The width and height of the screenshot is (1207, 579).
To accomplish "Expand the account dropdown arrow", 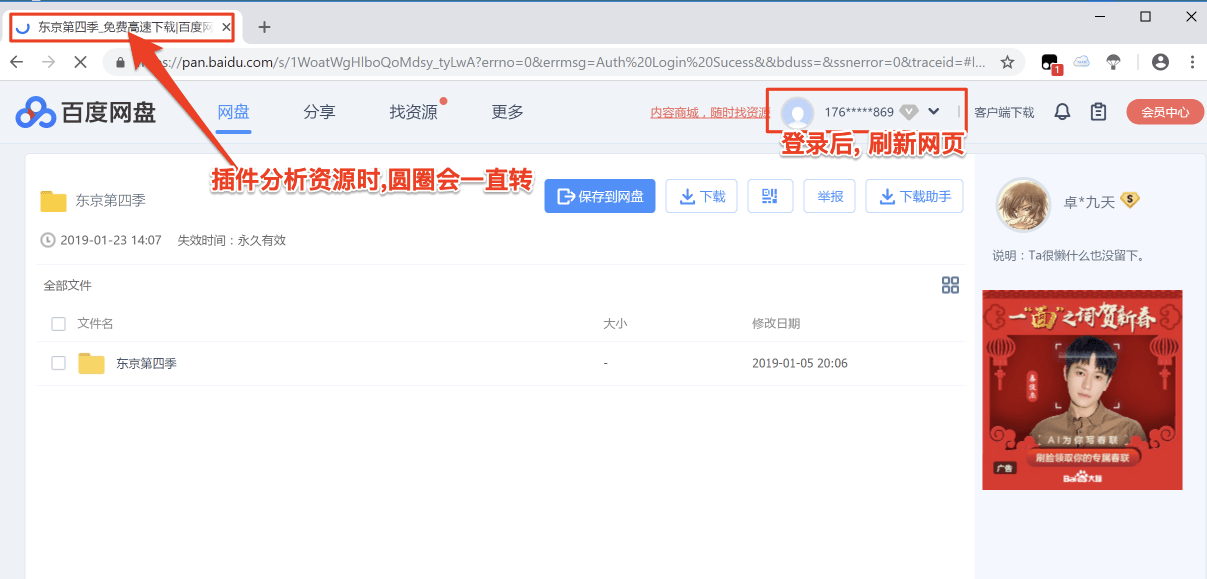I will [934, 112].
